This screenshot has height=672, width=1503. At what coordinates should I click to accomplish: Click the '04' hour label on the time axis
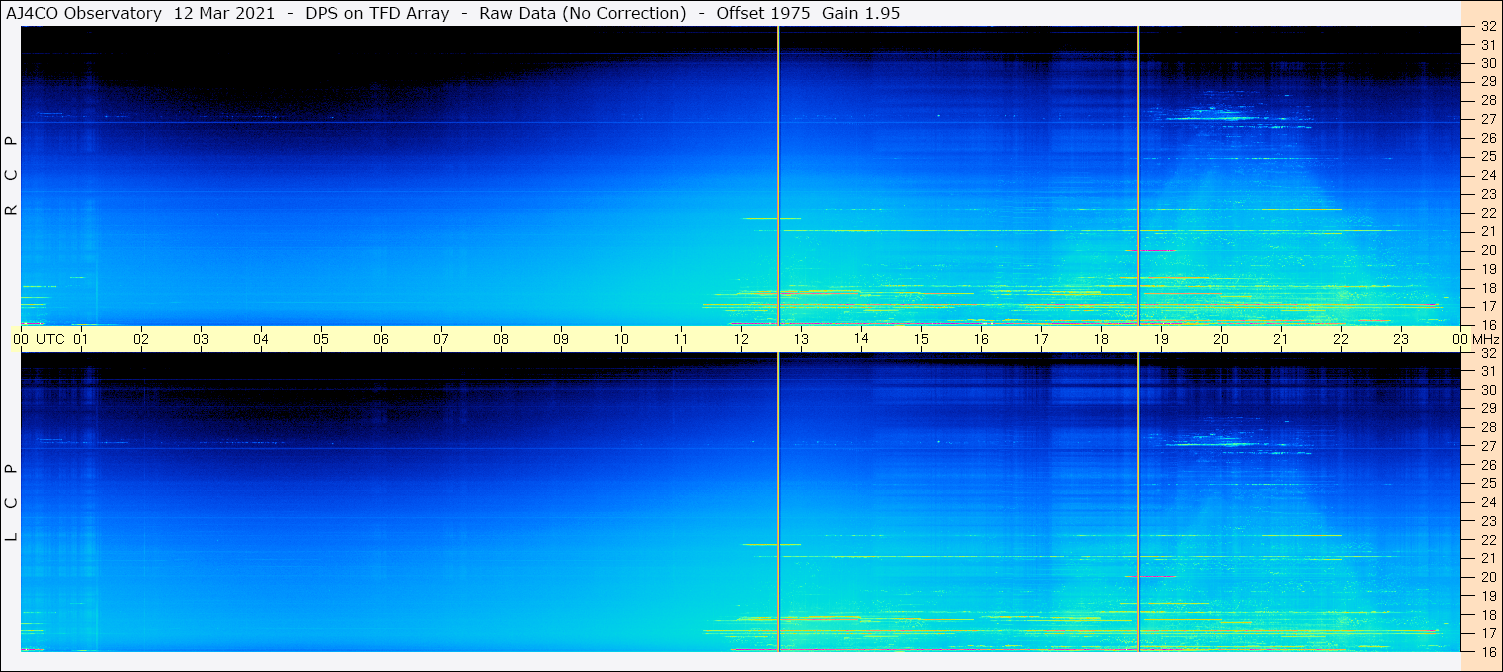tap(261, 339)
